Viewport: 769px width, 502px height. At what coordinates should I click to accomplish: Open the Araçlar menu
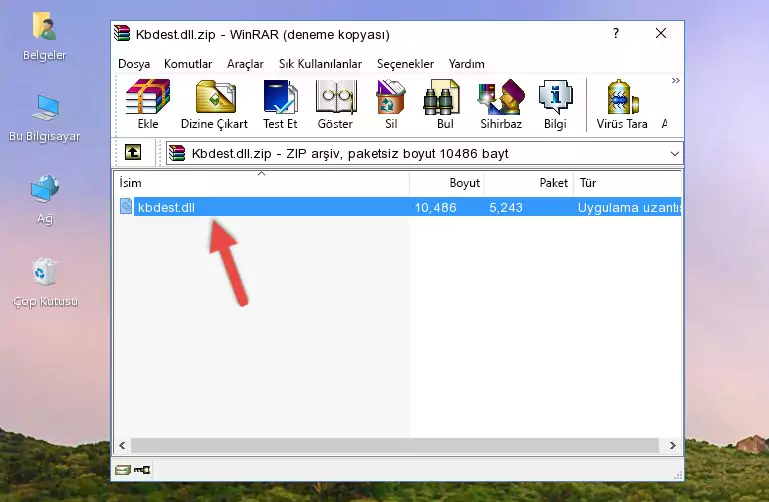(x=245, y=64)
